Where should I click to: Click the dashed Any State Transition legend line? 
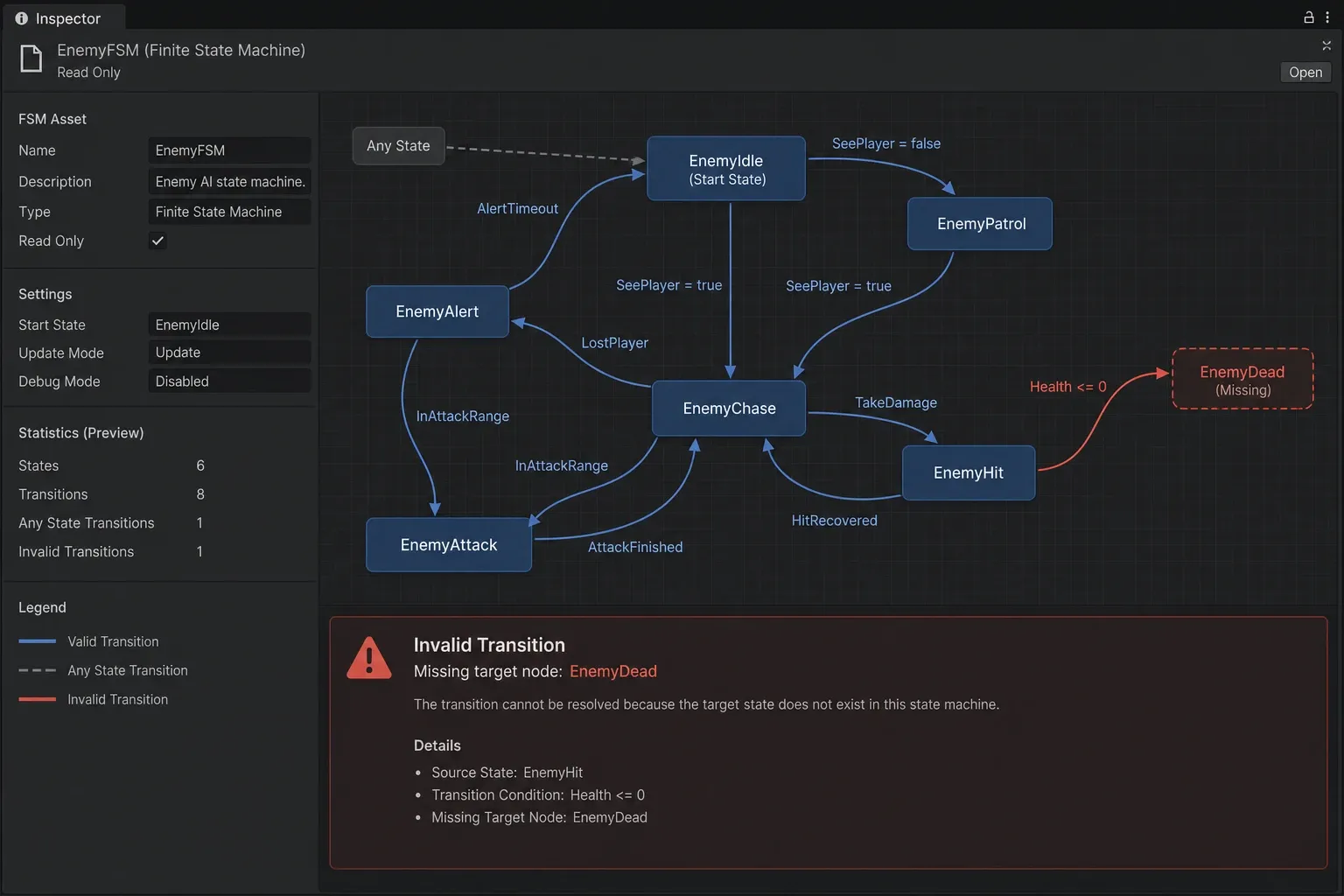pyautogui.click(x=38, y=670)
